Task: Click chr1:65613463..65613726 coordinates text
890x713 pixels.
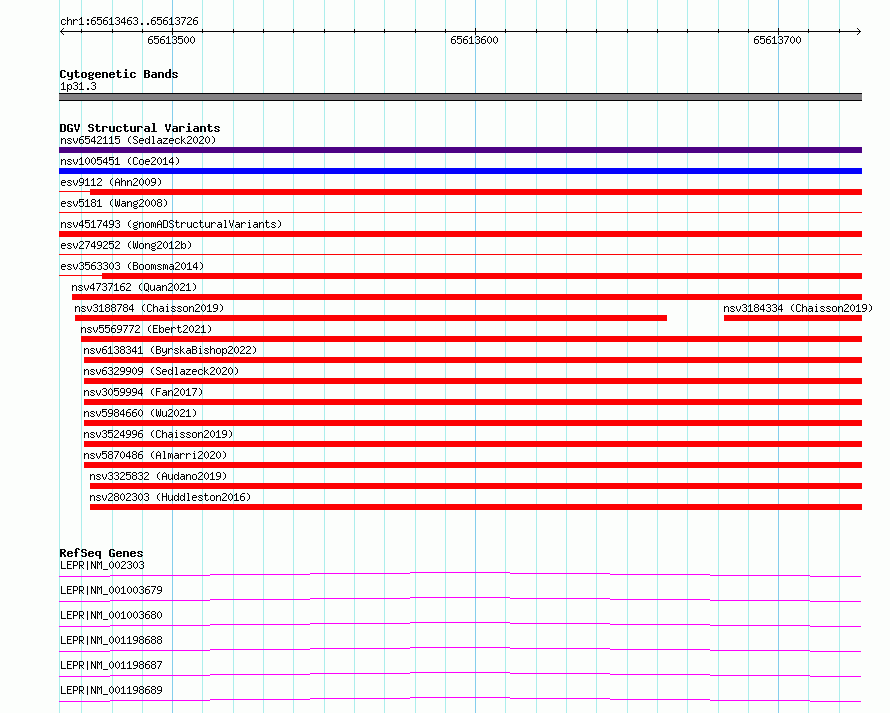Action: pos(129,21)
